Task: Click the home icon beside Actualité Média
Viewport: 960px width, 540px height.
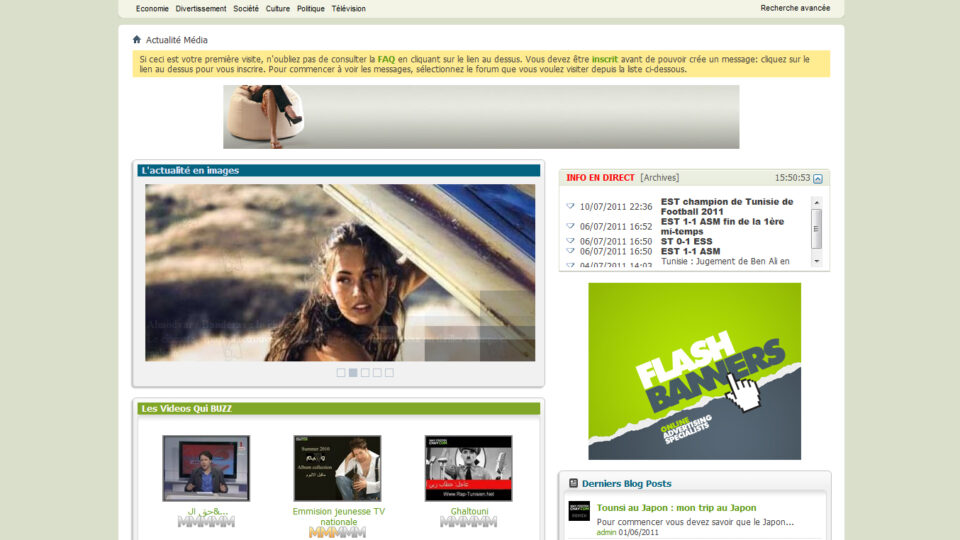Action: (137, 40)
